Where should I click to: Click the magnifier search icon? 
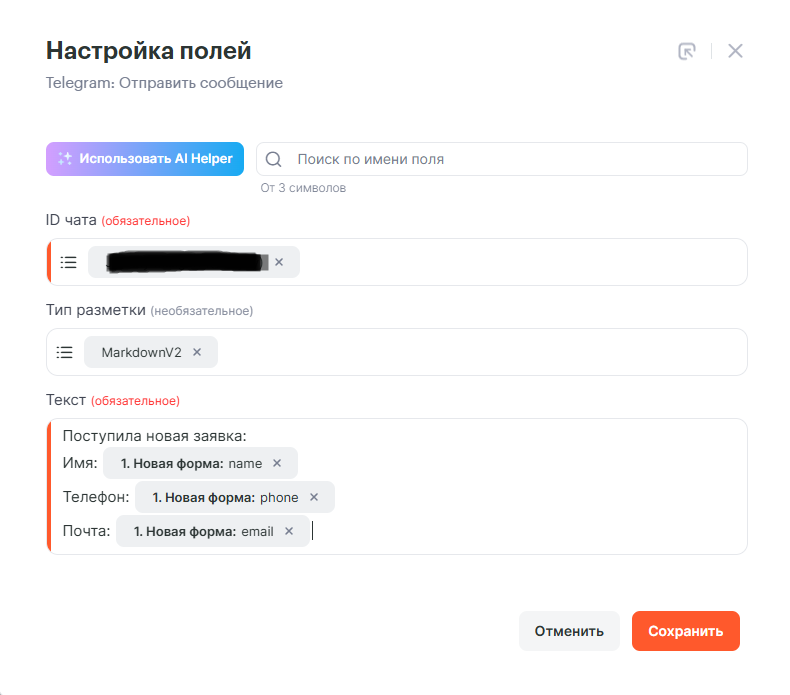coord(274,159)
